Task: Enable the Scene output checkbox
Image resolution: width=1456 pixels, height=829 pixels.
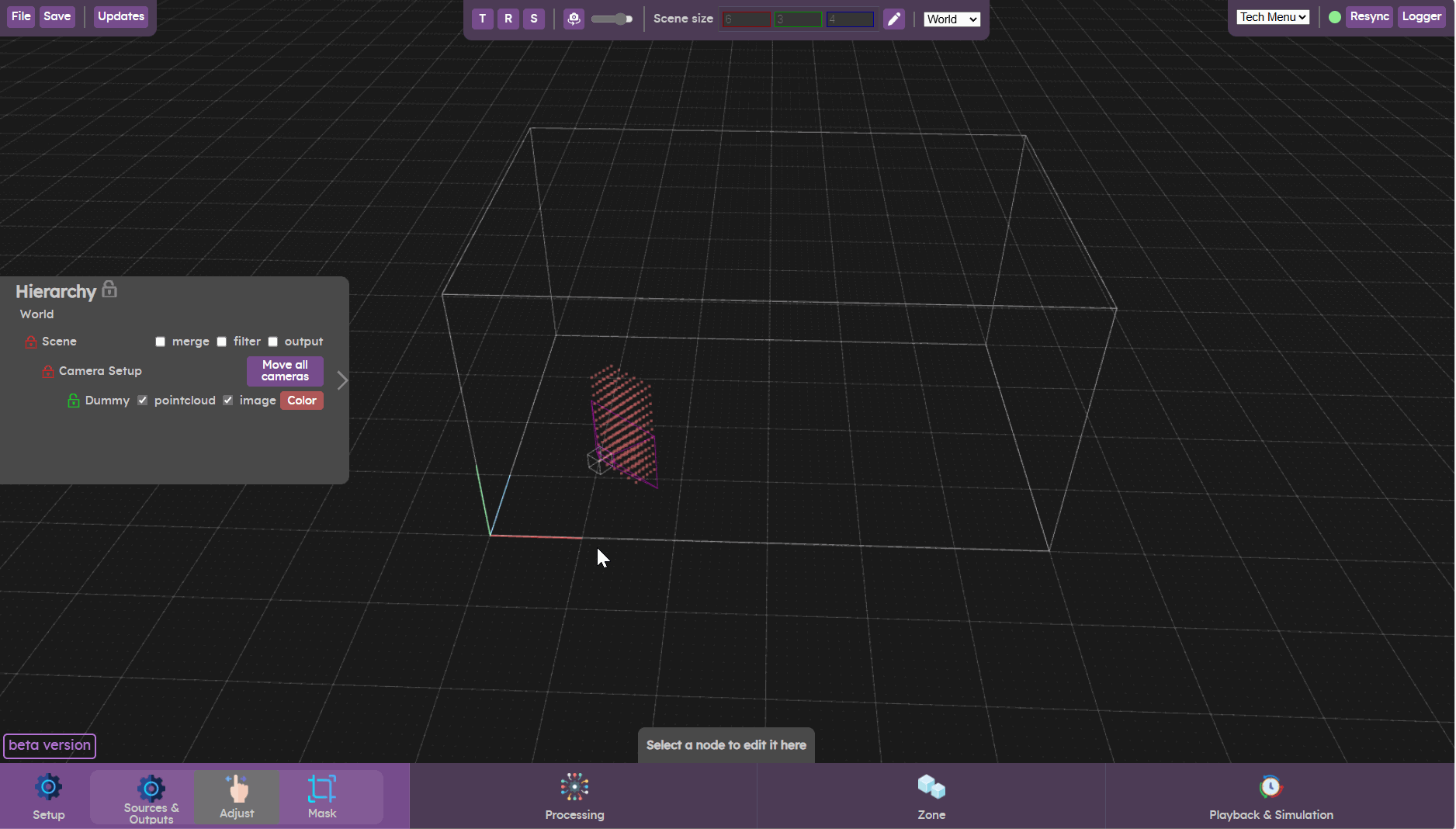Action: pyautogui.click(x=273, y=342)
